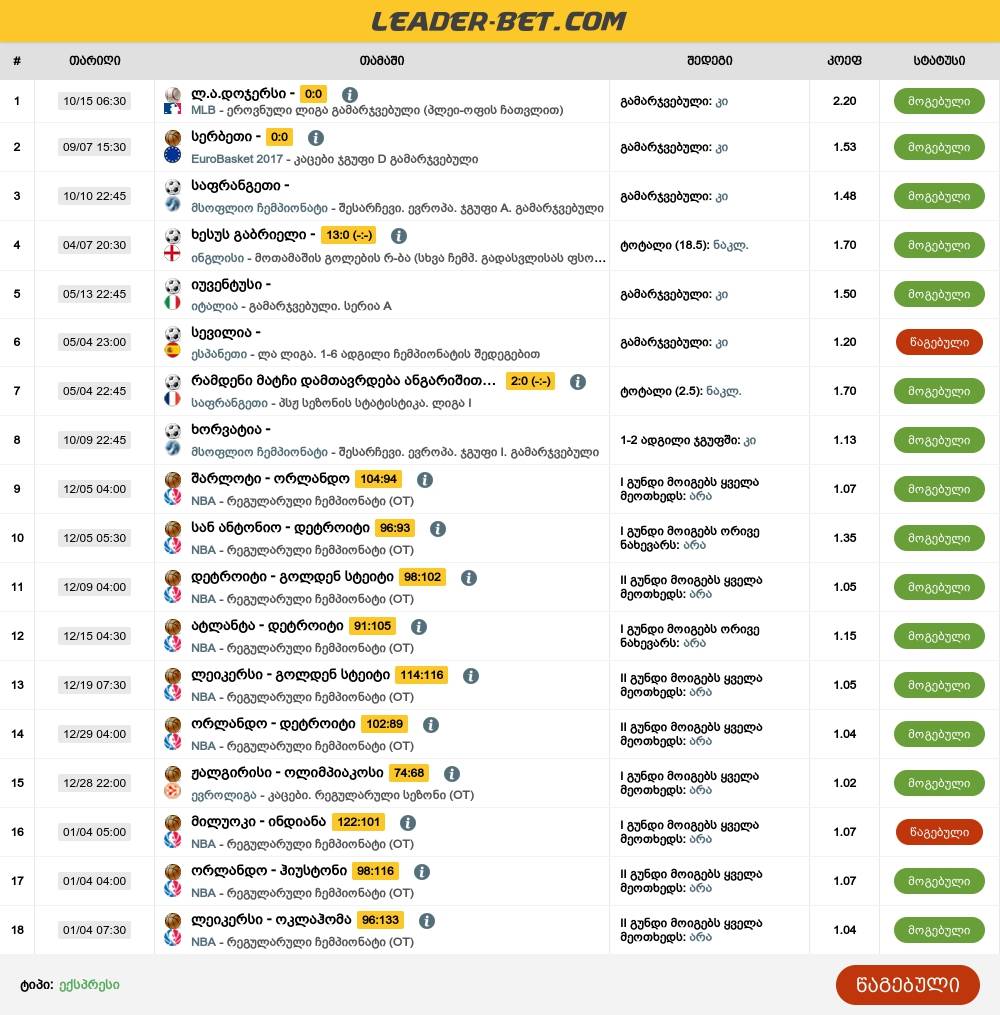Click მოგებული status in იუვენტუსი row
1000x1015 pixels.
point(939,294)
